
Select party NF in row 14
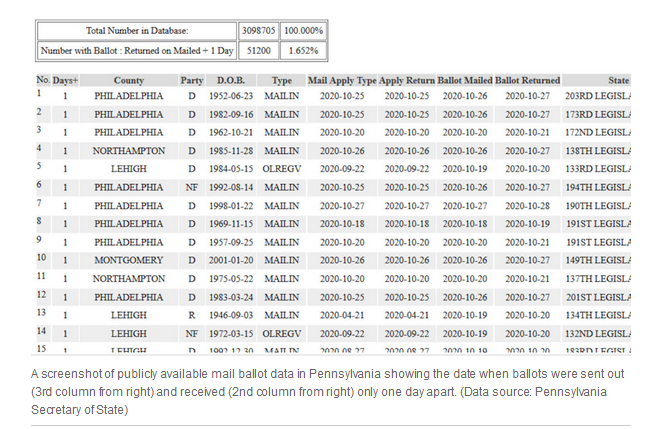[192, 333]
